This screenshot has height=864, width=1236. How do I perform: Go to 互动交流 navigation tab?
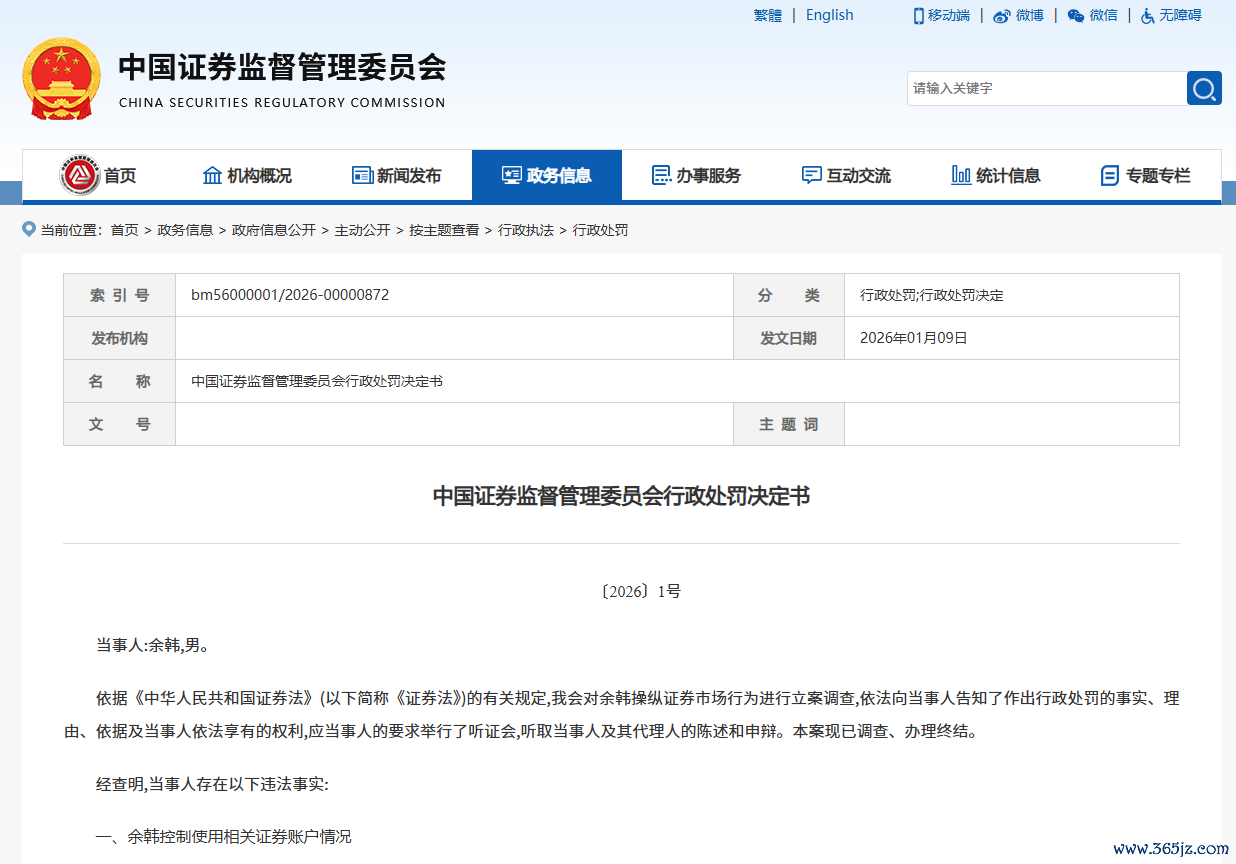click(x=847, y=176)
